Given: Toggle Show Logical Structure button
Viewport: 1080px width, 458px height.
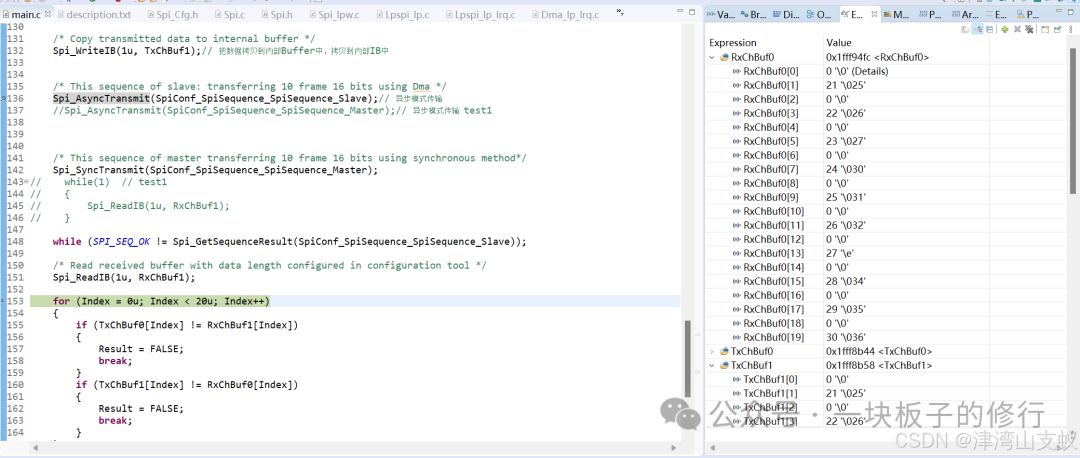Looking at the screenshot, I should tap(978, 30).
